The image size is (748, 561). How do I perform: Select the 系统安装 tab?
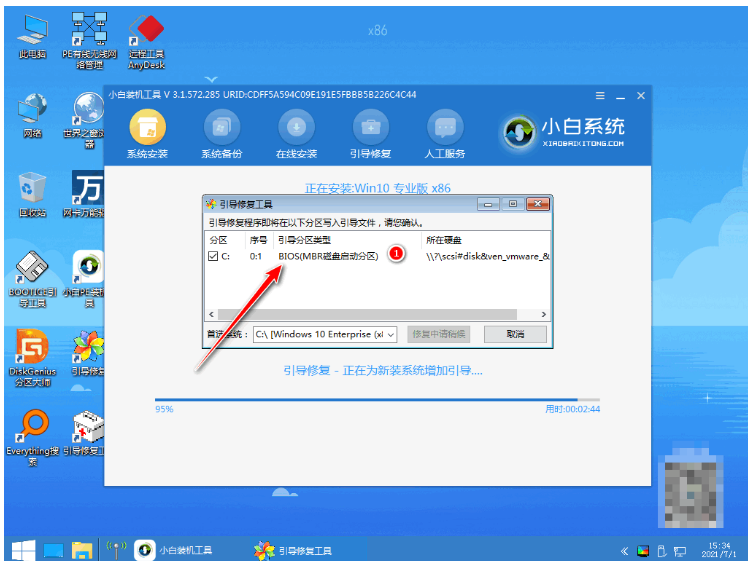147,134
